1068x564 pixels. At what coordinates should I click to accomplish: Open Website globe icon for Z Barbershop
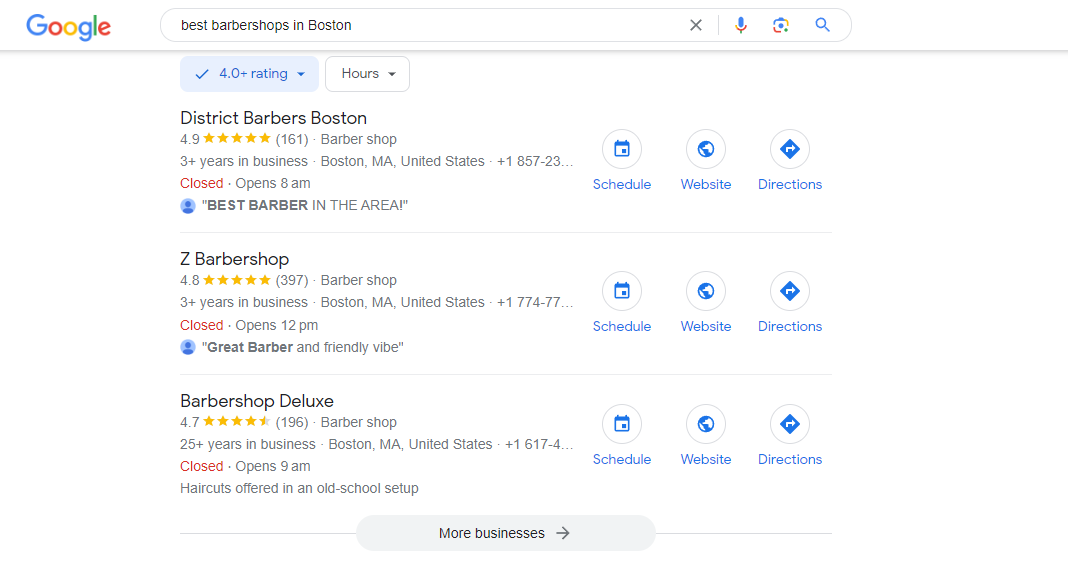click(706, 291)
